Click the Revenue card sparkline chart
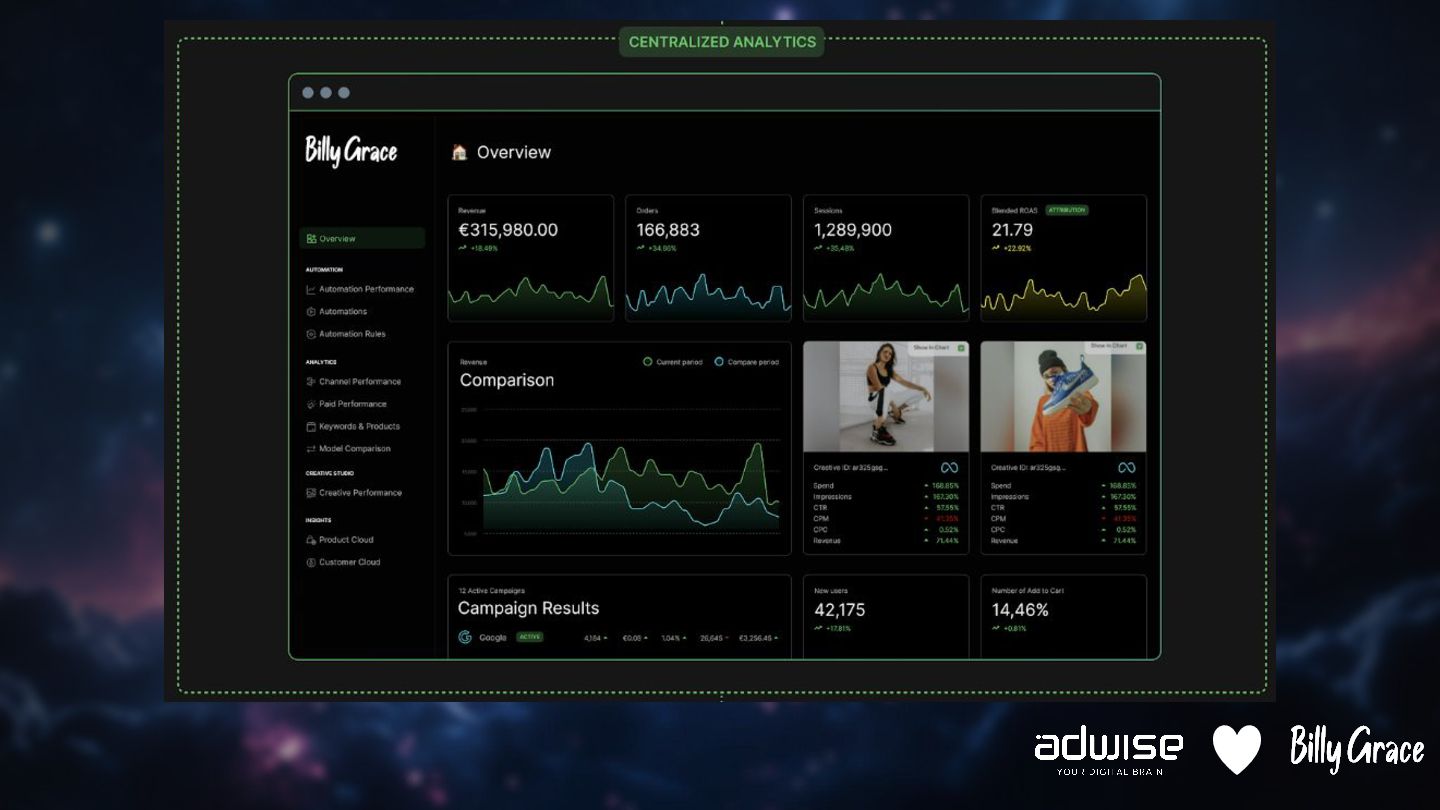Image resolution: width=1440 pixels, height=810 pixels. click(531, 296)
